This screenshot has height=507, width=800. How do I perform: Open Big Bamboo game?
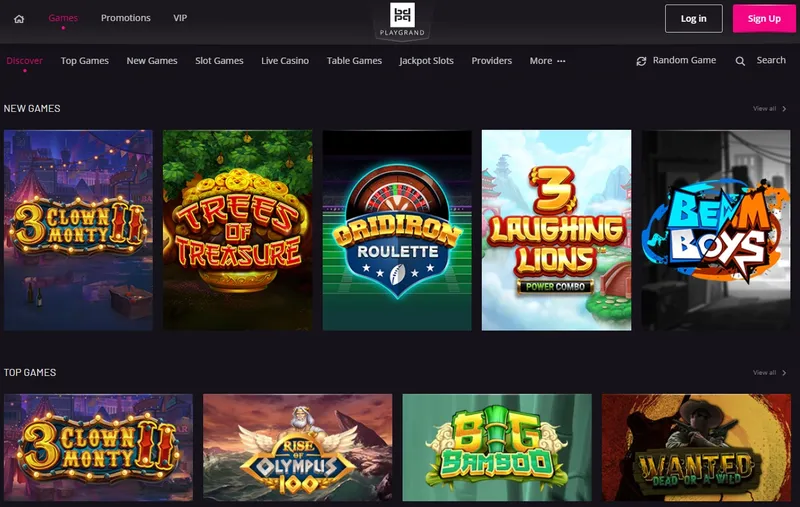497,447
